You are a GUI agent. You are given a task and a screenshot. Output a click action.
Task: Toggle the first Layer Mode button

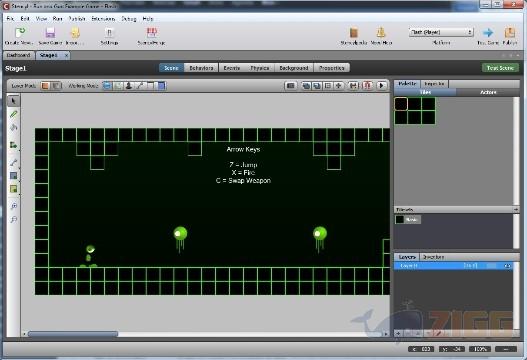coord(45,86)
